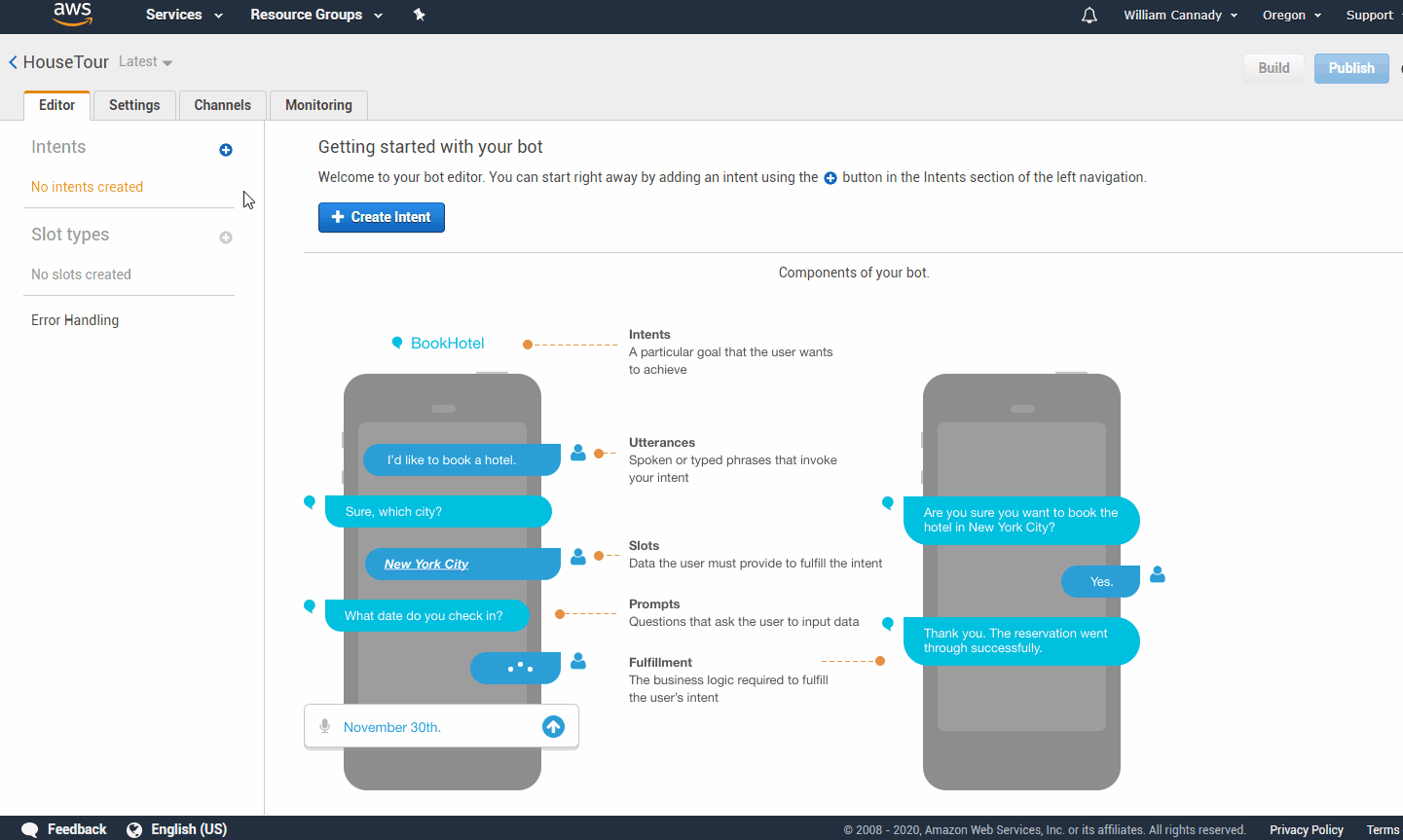Click the 'Sure, which city?' chat bubble
The height and width of the screenshot is (840, 1403).
click(438, 512)
